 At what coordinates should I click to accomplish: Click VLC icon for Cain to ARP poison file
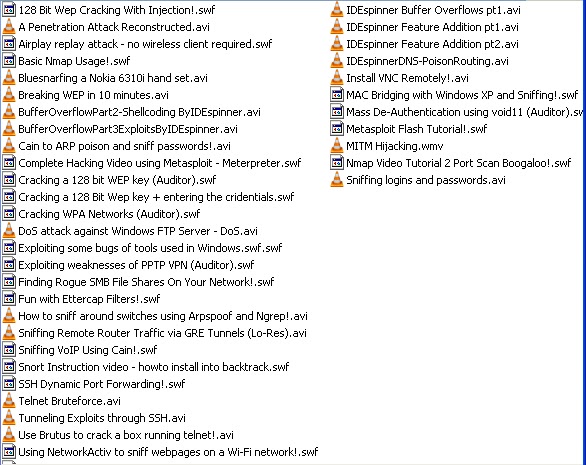(x=9, y=146)
